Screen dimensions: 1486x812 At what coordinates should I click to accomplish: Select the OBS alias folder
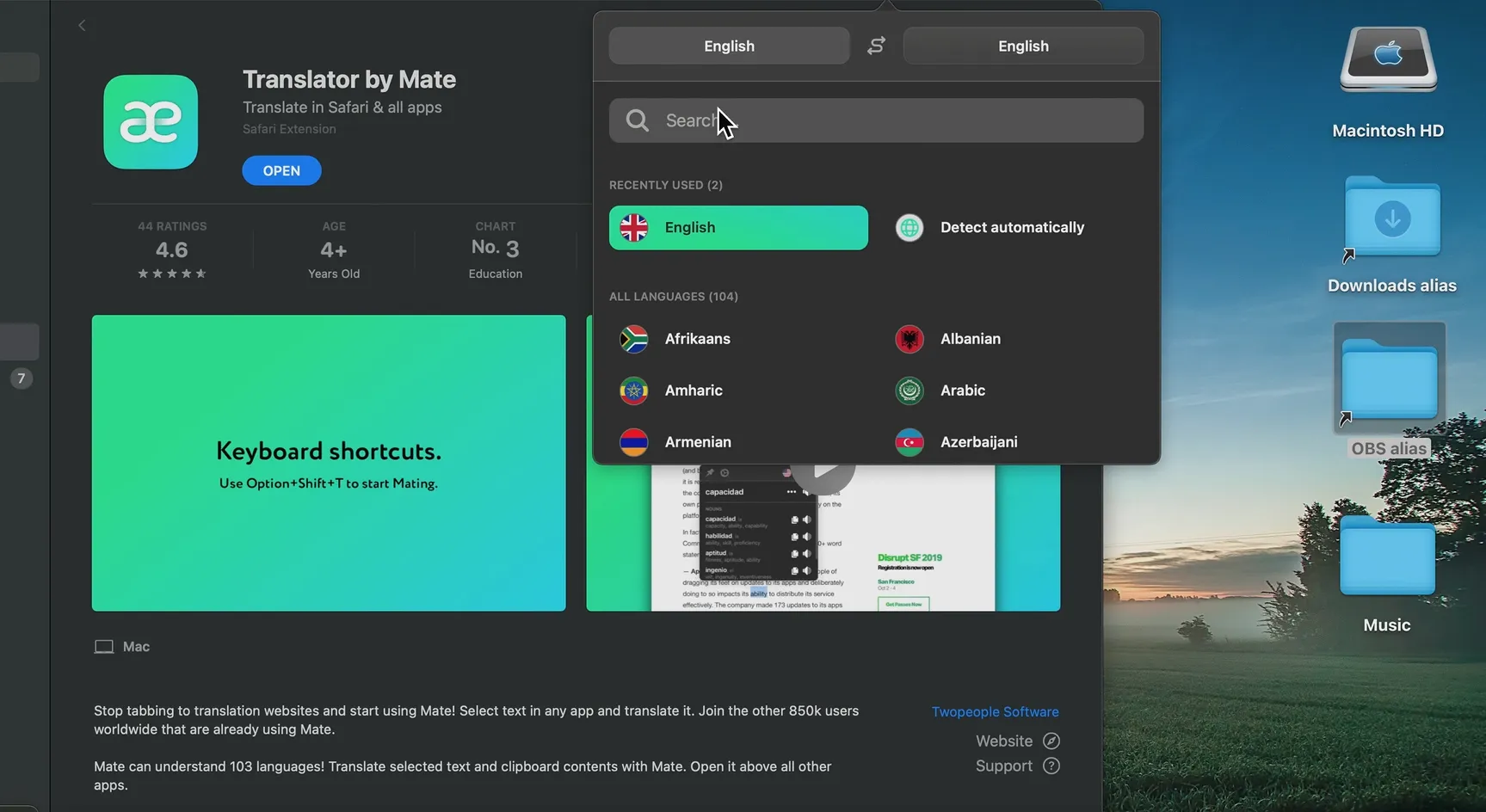click(x=1389, y=381)
